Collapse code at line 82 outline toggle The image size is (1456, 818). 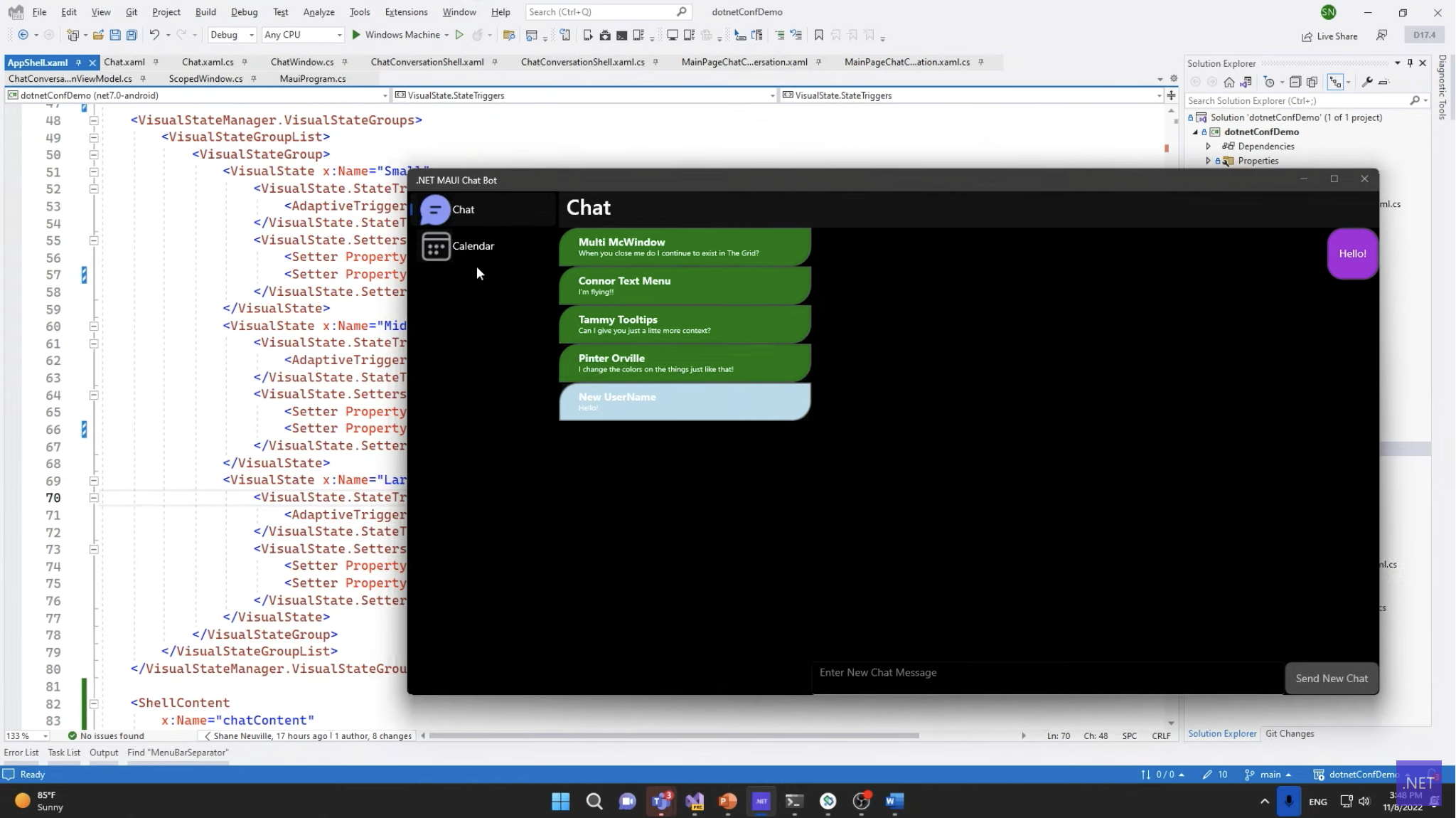[93, 703]
